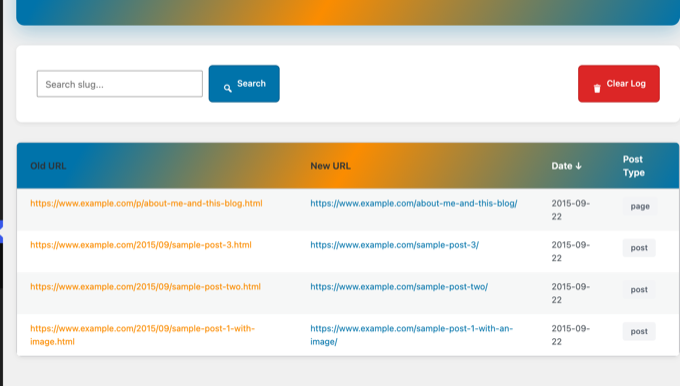Open old URL about-me-and-this-blog.html

tap(146, 203)
